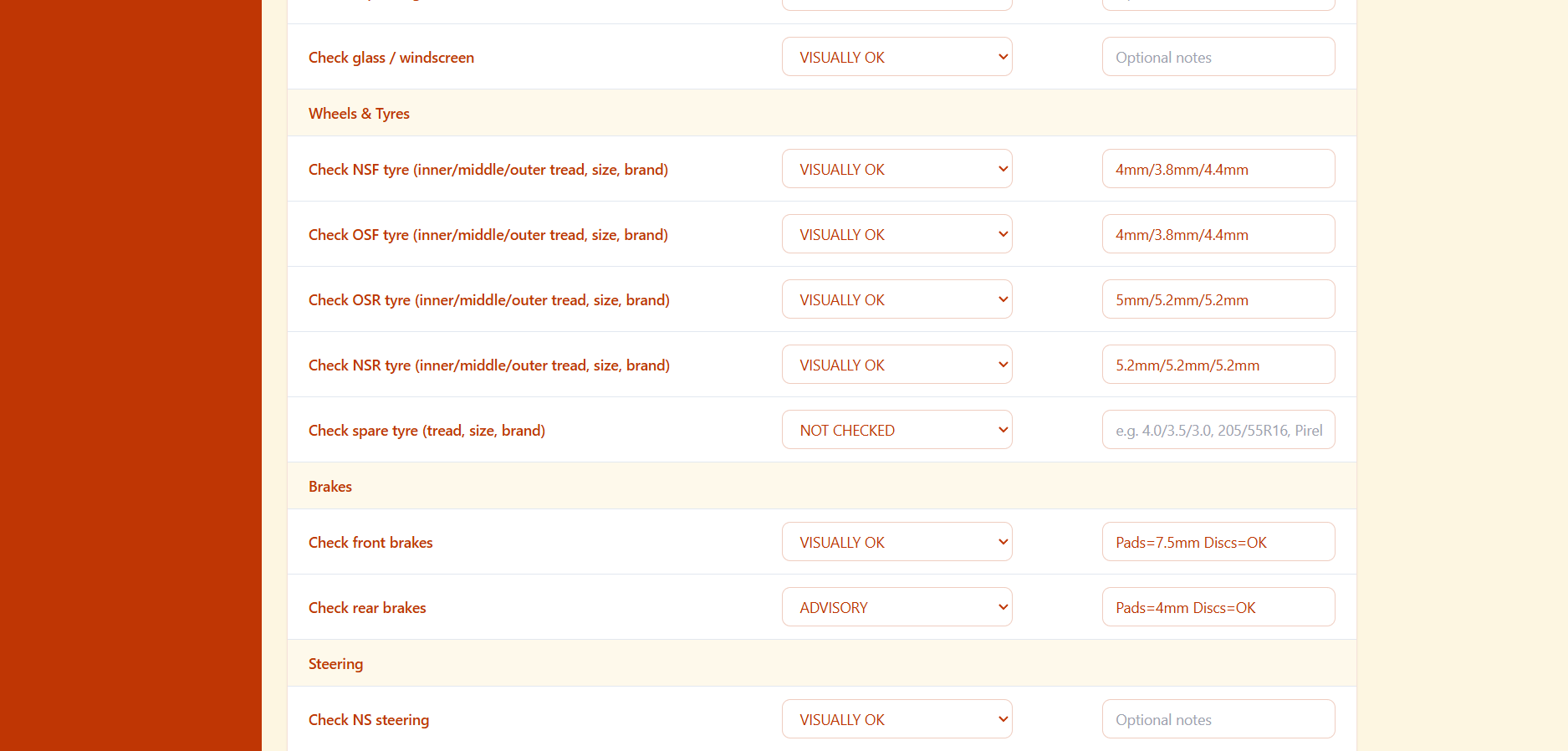Screen dimensions: 1568x751
Task: Focus the spare tyre notes field
Action: click(x=1218, y=430)
